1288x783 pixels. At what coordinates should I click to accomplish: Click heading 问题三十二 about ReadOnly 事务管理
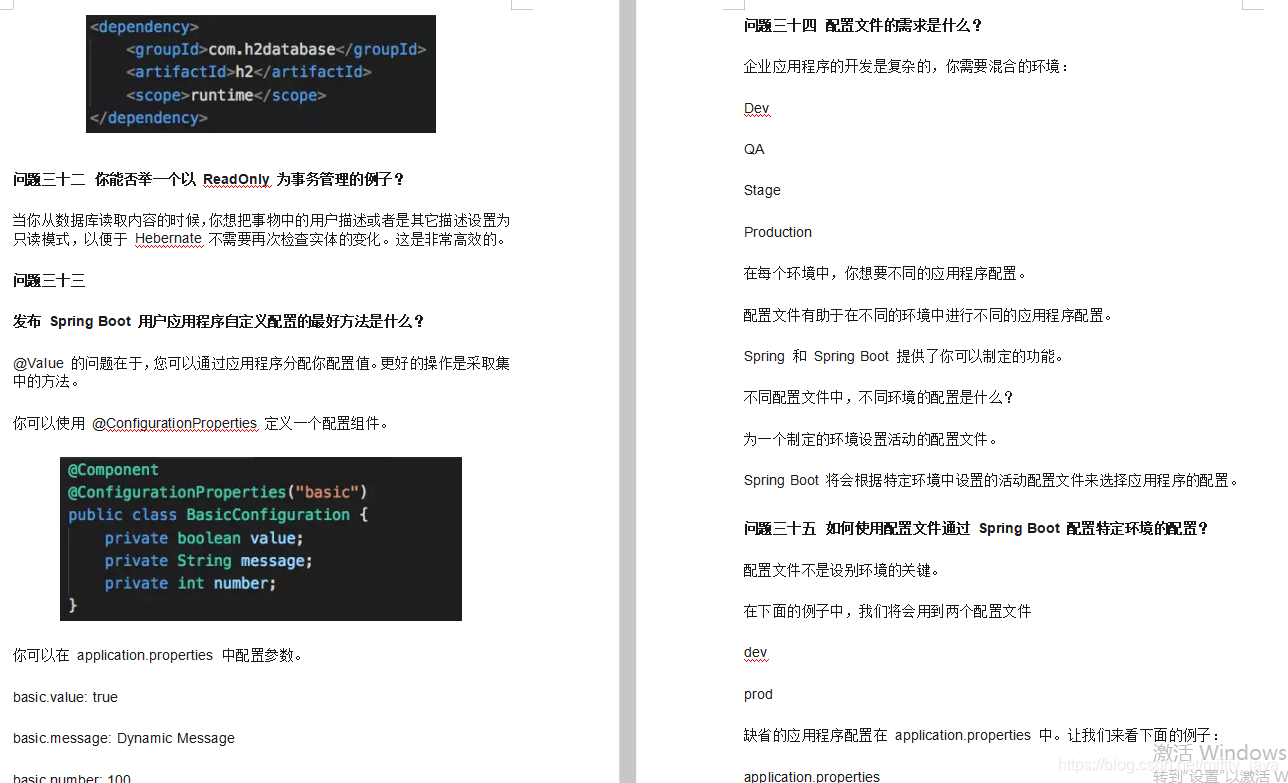tap(209, 180)
